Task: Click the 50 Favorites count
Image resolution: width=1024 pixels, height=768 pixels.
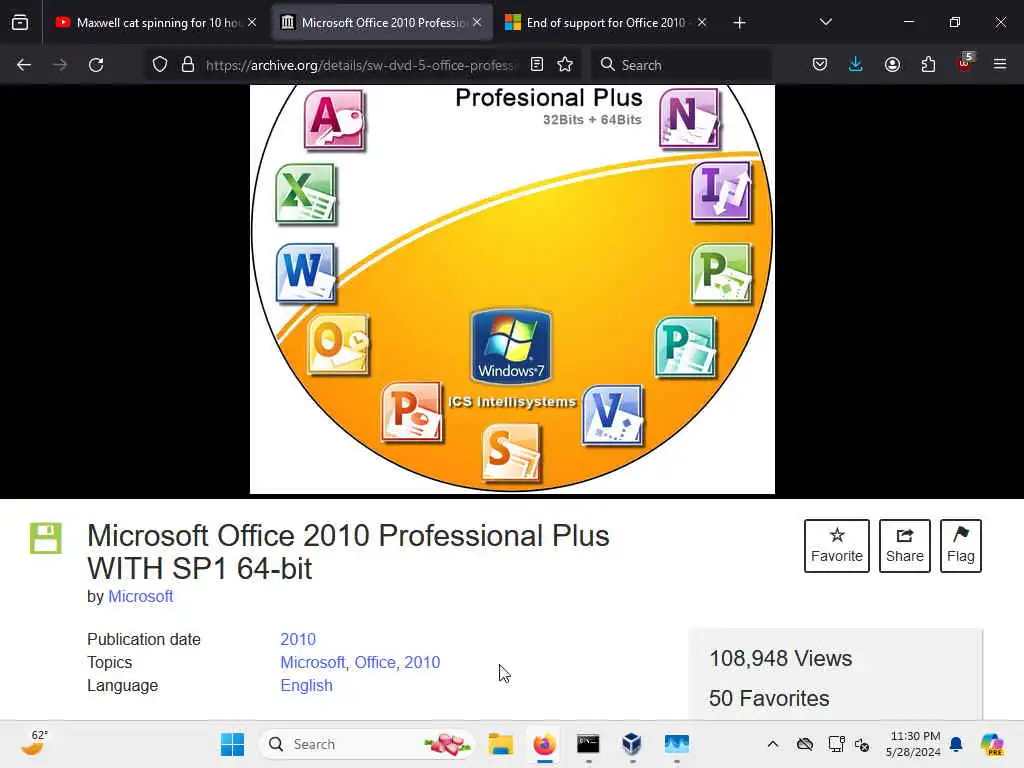Action: point(769,698)
